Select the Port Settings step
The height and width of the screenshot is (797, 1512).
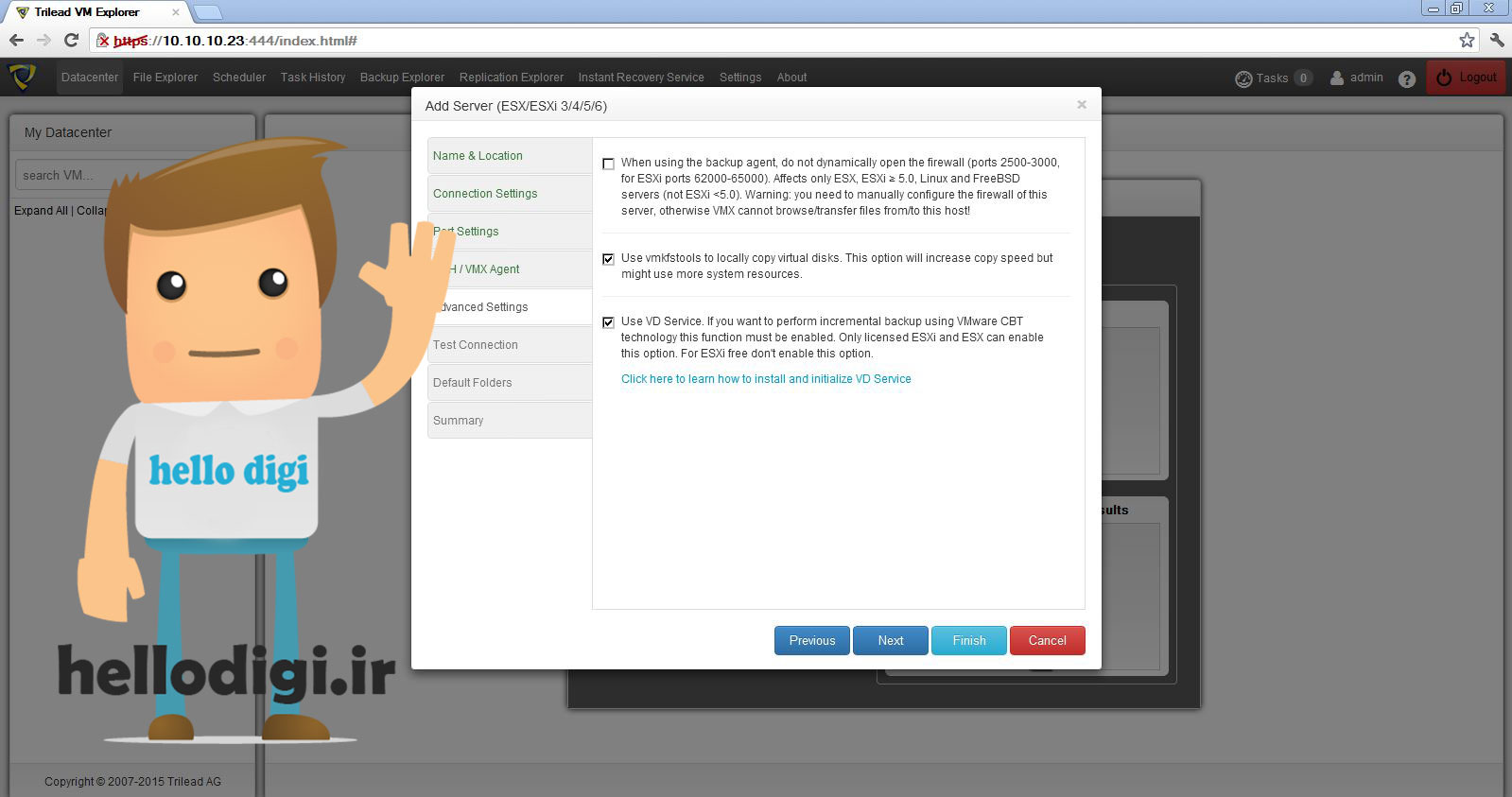[510, 232]
